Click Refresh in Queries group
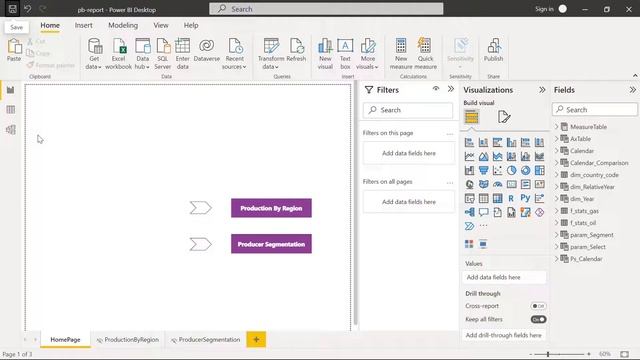This screenshot has width=640, height=360. 296,50
